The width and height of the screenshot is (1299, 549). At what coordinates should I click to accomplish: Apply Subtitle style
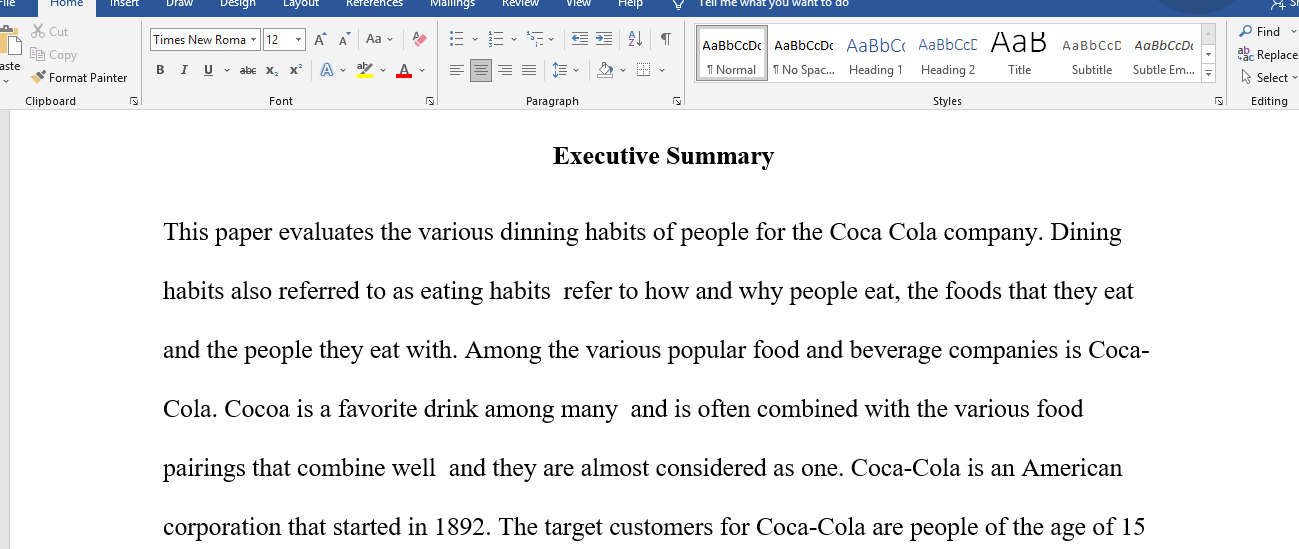[x=1092, y=54]
